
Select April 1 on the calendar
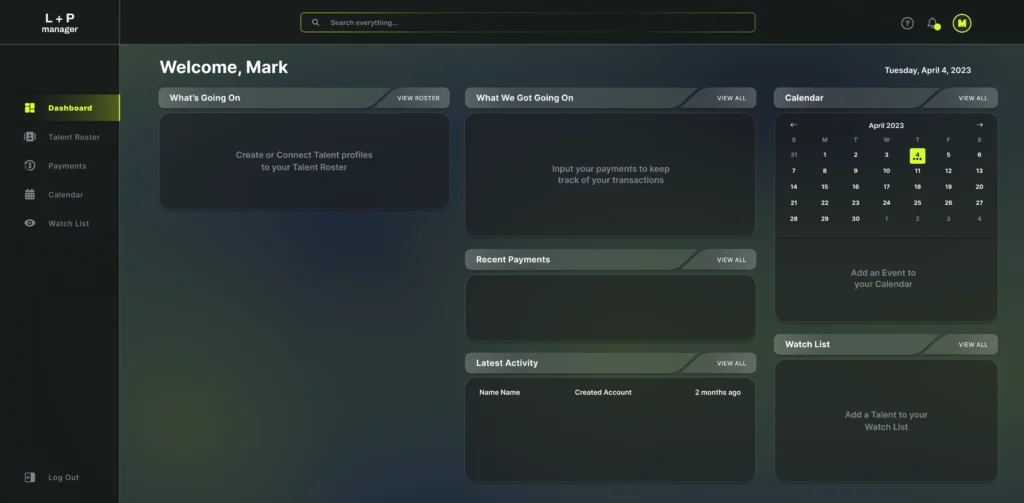[x=825, y=155]
